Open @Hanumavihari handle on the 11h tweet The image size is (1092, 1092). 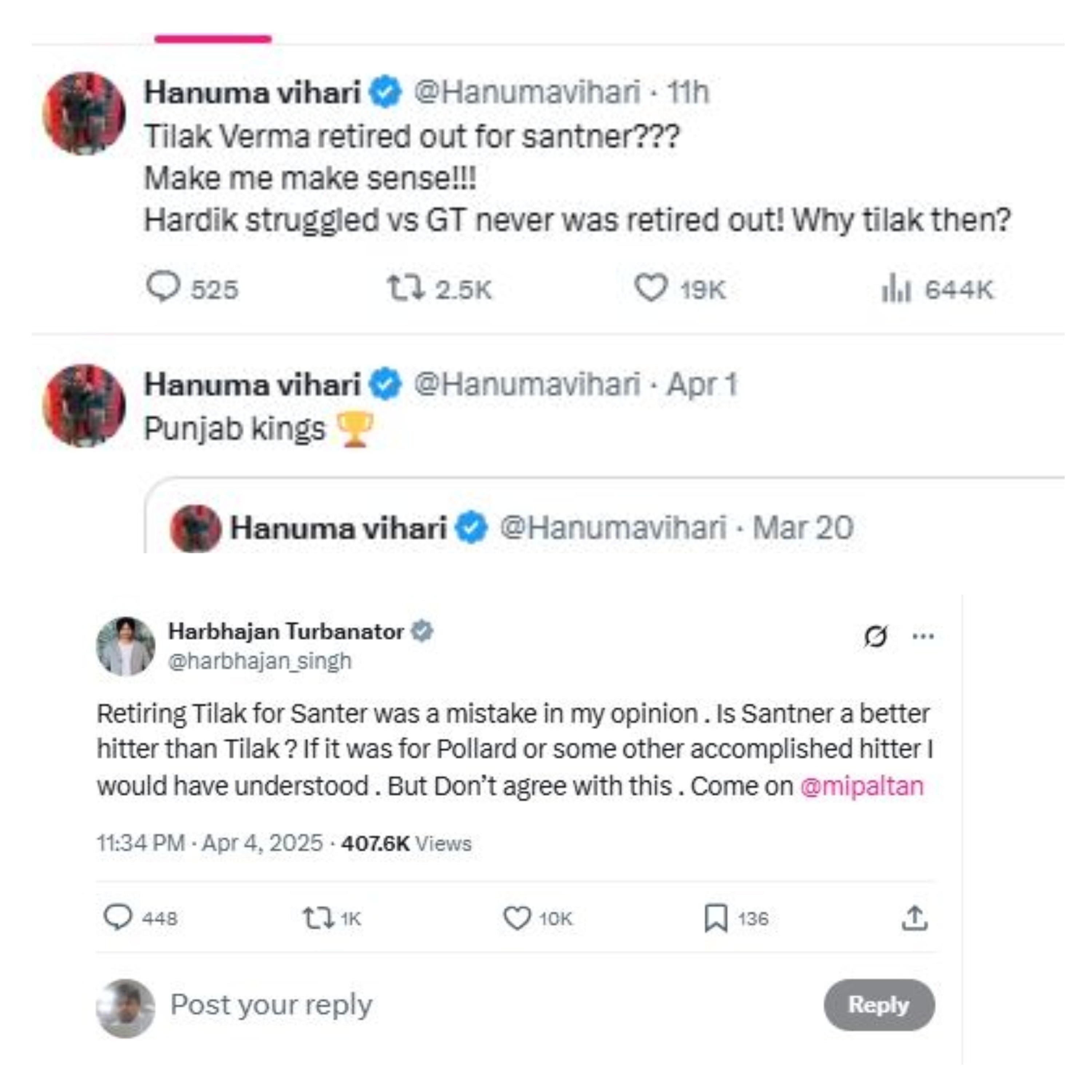[527, 92]
